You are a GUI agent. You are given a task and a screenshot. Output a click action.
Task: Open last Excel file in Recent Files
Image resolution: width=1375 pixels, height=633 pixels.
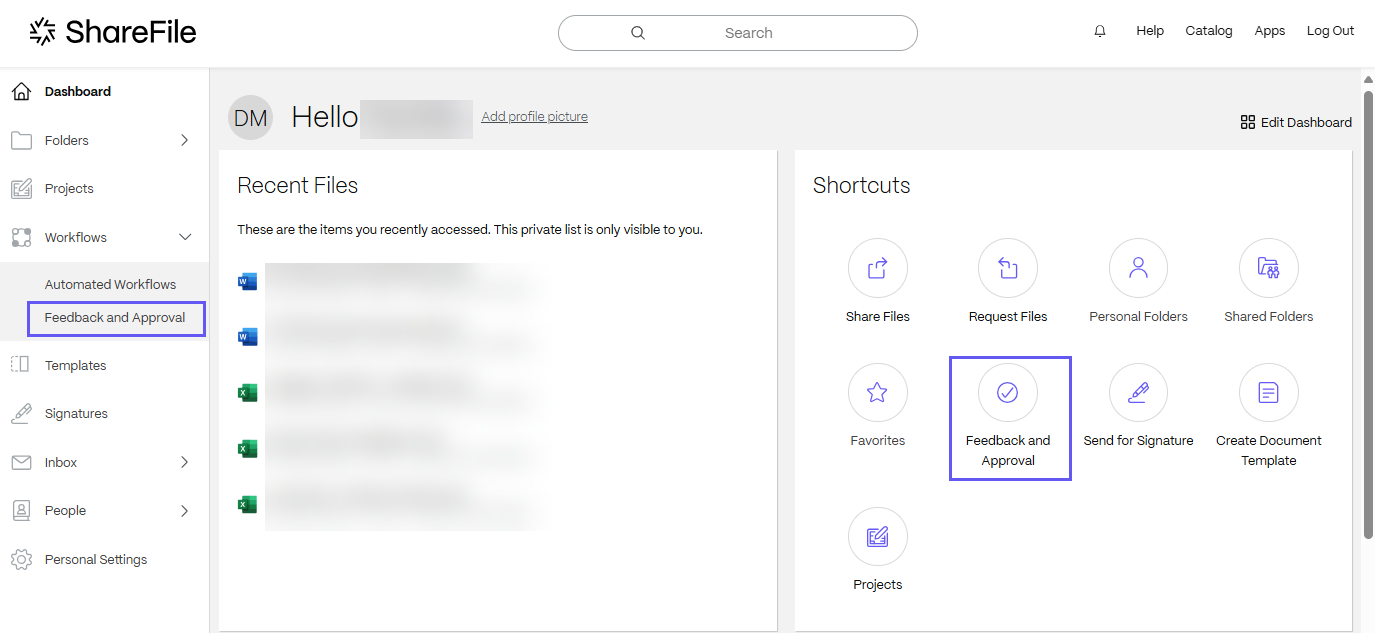(x=247, y=505)
